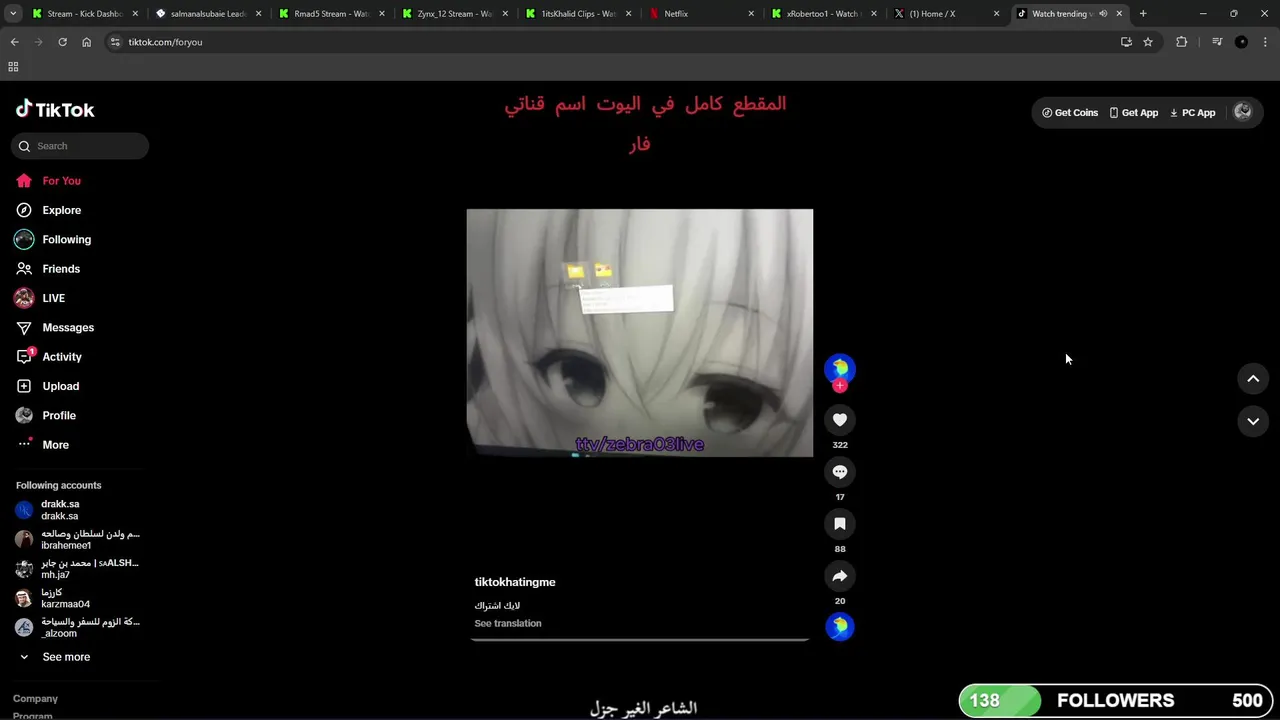The height and width of the screenshot is (720, 1280).
Task: Reload the page
Action: tap(62, 42)
